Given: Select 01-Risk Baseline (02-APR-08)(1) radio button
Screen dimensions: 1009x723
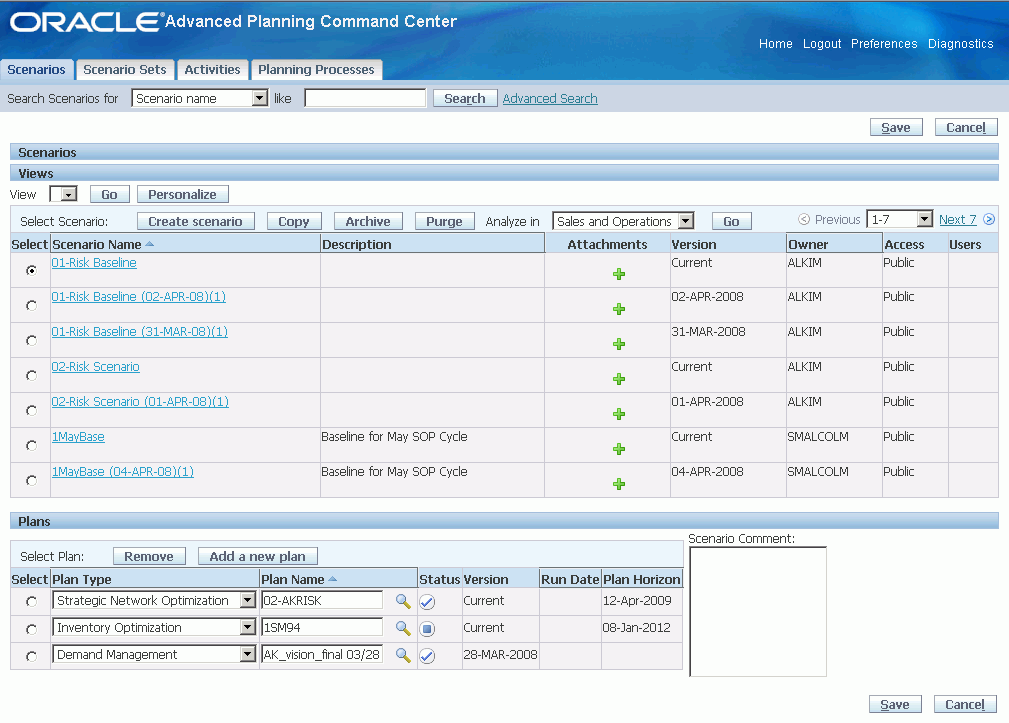Looking at the screenshot, I should 31,305.
